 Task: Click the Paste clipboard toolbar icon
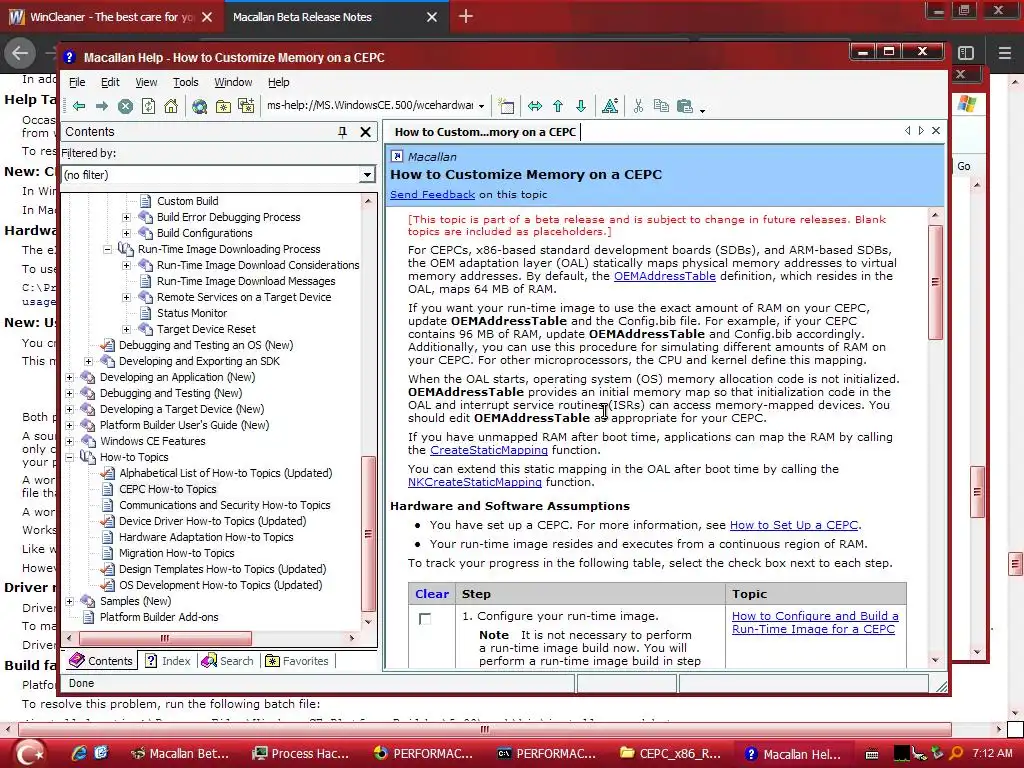pos(684,106)
